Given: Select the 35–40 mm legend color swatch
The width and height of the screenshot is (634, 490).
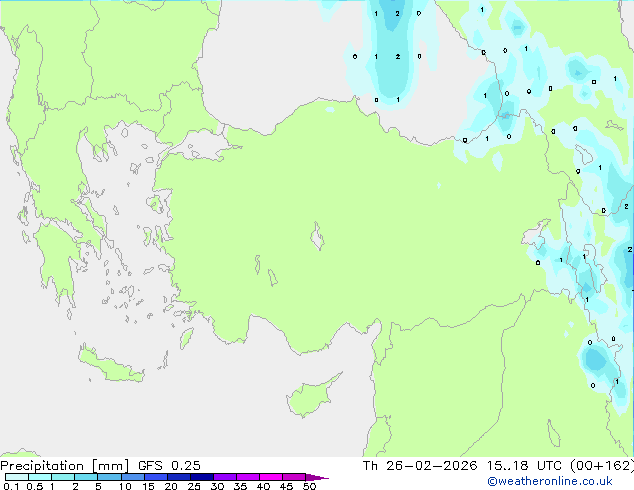Looking at the screenshot, I should pos(247,477).
